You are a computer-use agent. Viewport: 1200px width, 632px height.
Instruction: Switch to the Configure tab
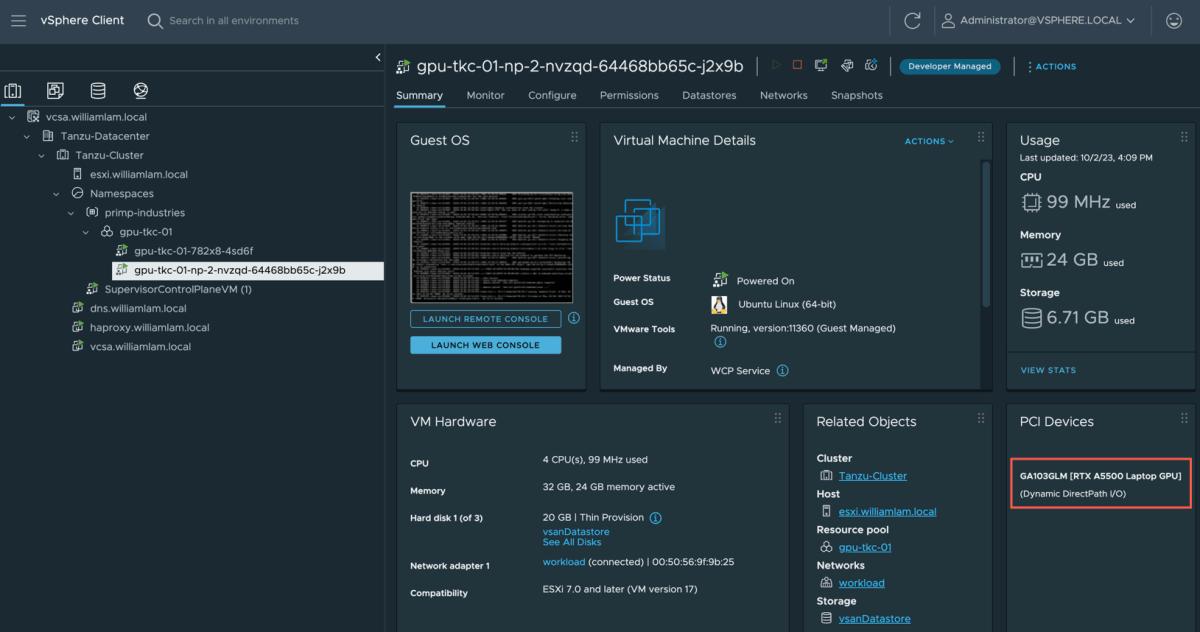[552, 96]
